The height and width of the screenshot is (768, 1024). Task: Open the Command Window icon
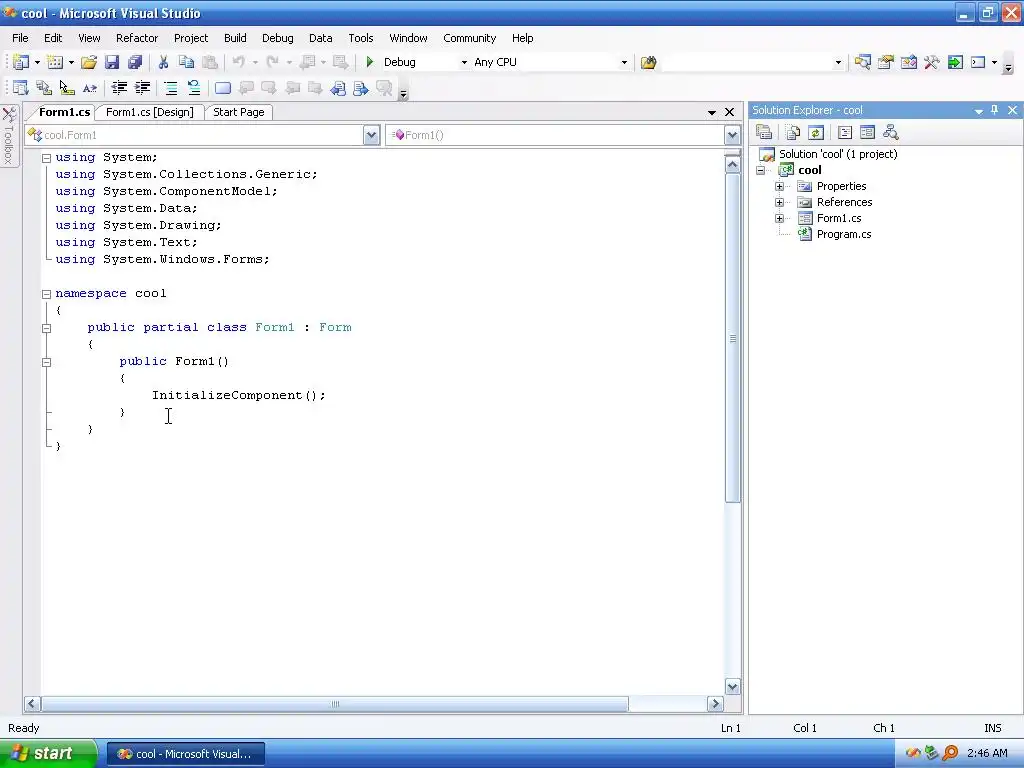978,63
